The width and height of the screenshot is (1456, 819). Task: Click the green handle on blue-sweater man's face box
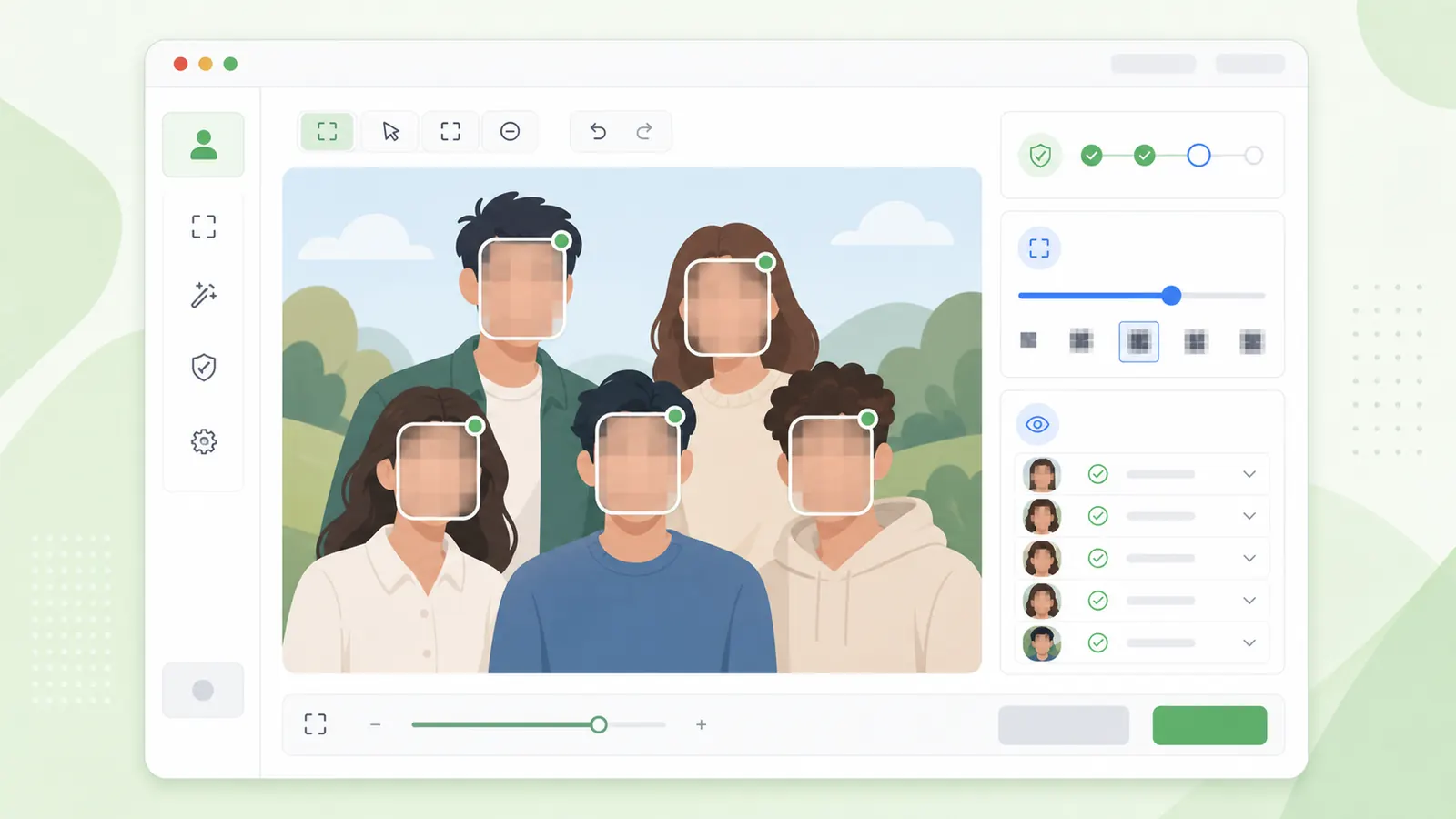tap(674, 416)
